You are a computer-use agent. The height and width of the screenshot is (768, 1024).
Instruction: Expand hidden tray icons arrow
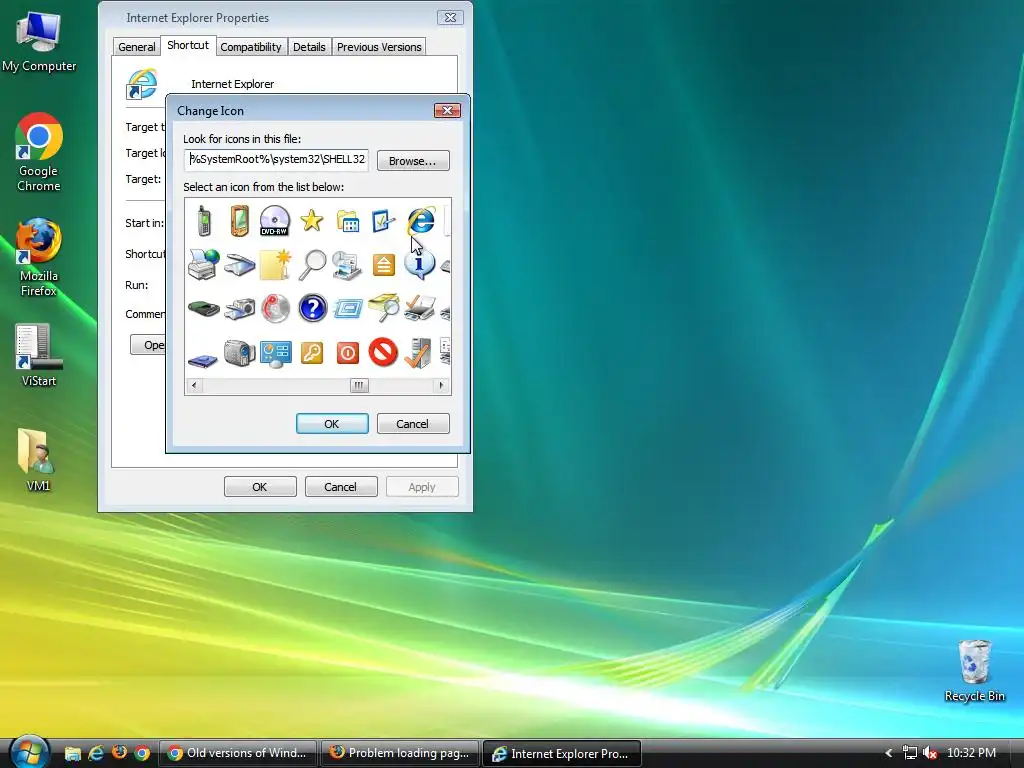[x=889, y=753]
